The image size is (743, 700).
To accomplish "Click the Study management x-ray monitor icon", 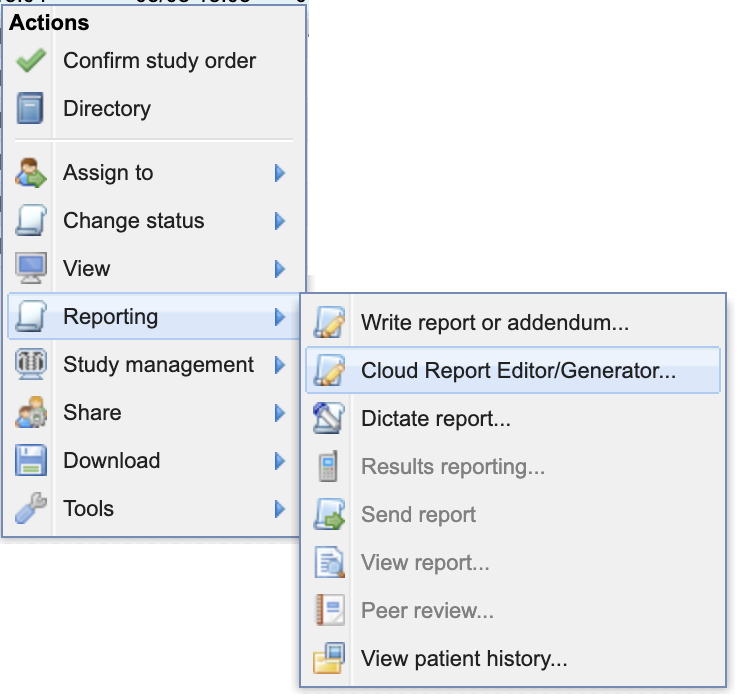I will pyautogui.click(x=31, y=364).
